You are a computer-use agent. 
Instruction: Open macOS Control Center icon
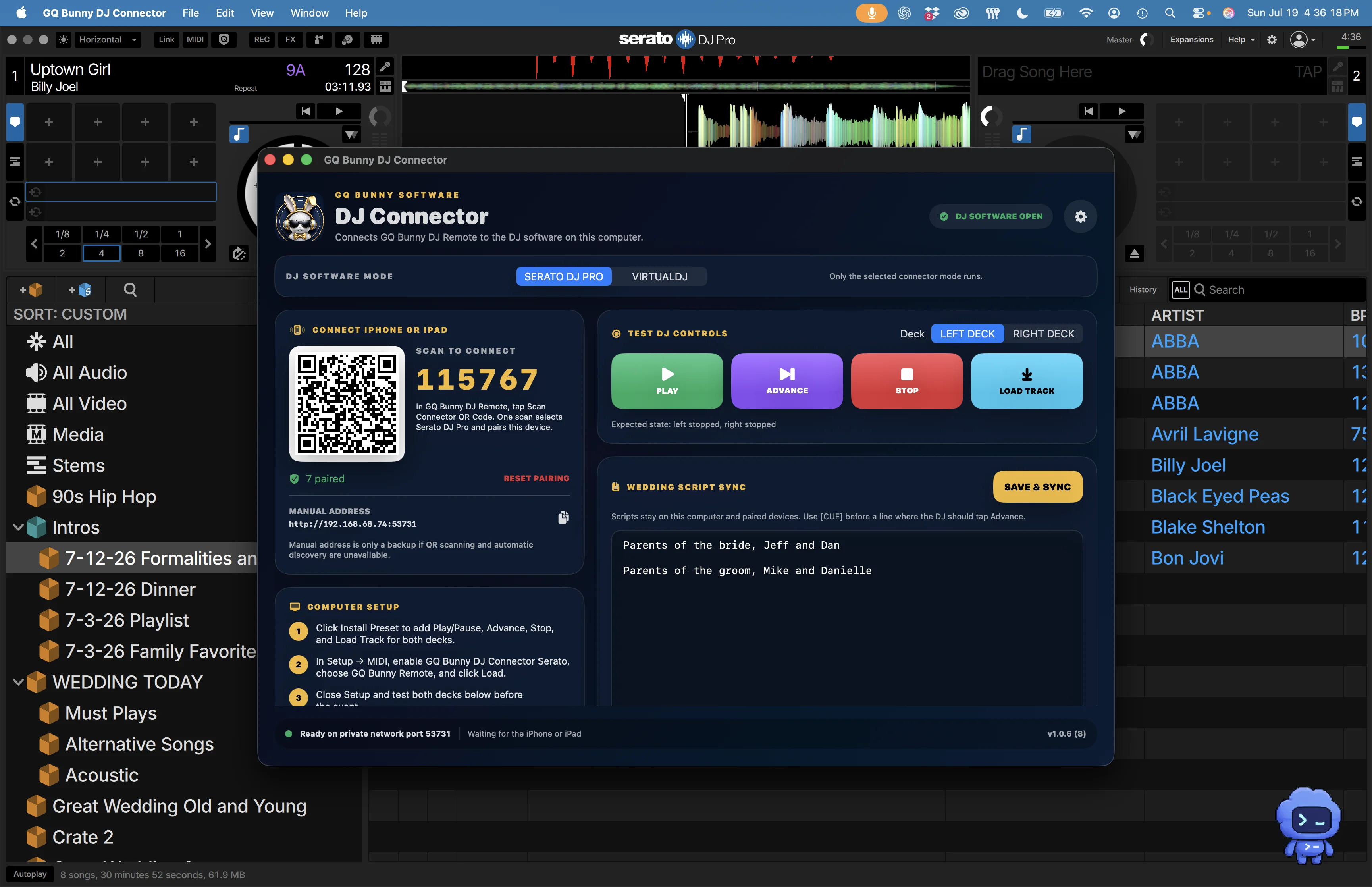[x=1199, y=13]
